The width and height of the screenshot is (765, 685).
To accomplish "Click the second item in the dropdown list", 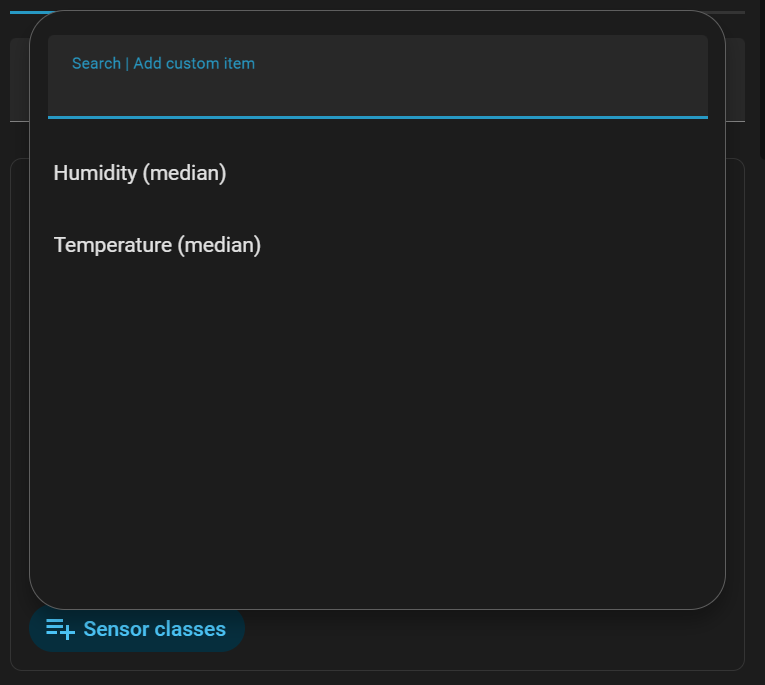I will pyautogui.click(x=157, y=245).
